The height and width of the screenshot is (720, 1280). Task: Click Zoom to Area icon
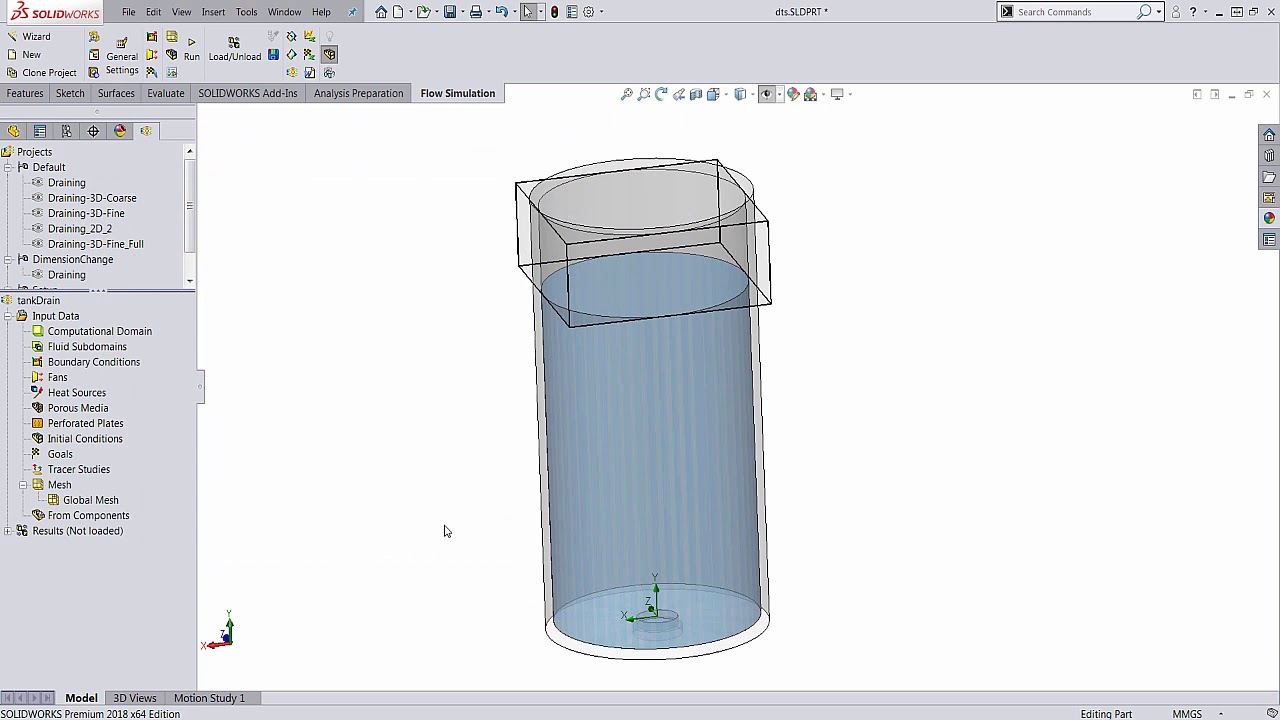coord(644,94)
